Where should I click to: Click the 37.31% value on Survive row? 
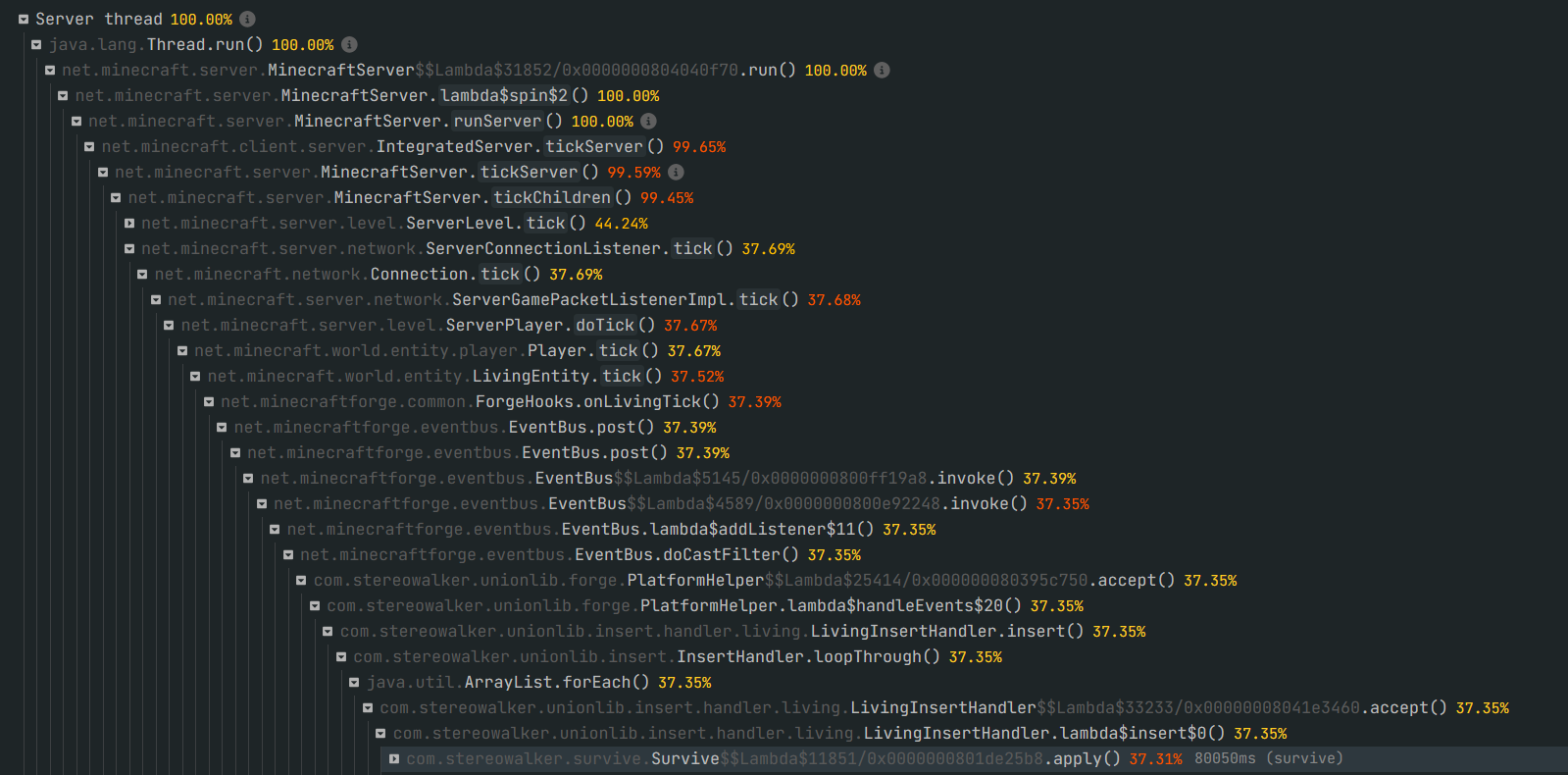click(x=1156, y=759)
